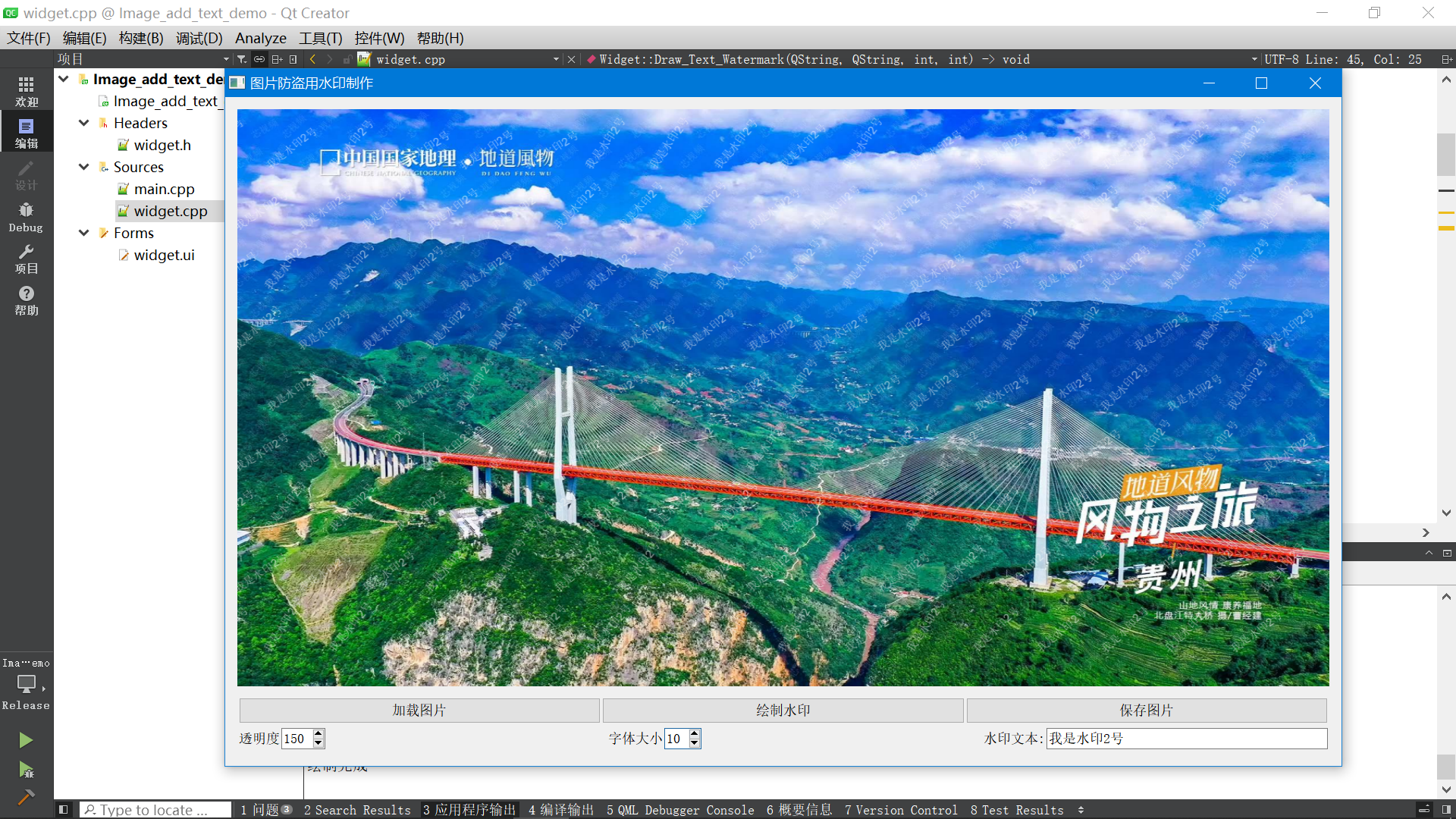This screenshot has width=1456, height=819.
Task: Select widget.cpp source file
Action: (168, 210)
